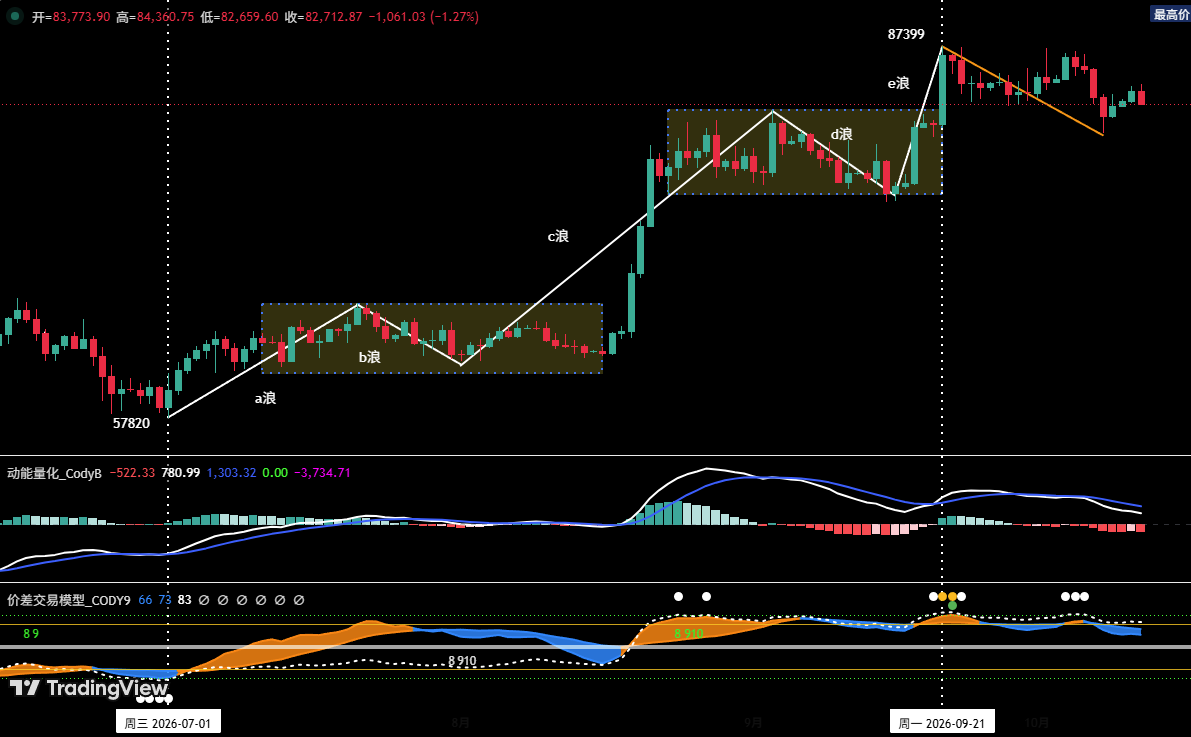The height and width of the screenshot is (737, 1191).
Task: Select the 57820 low price label
Action: 131,423
